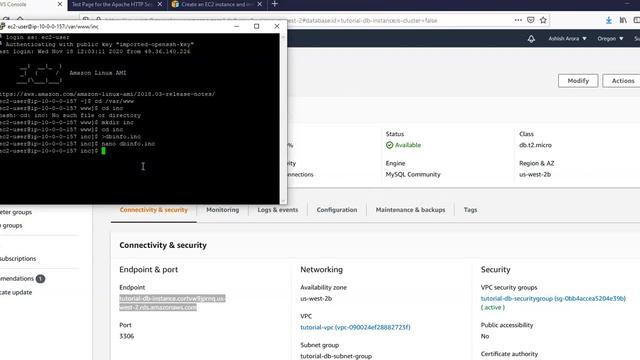Image resolution: width=640 pixels, height=360 pixels.
Task: Open the Ashish Arora account dropdown
Action: pos(567,38)
